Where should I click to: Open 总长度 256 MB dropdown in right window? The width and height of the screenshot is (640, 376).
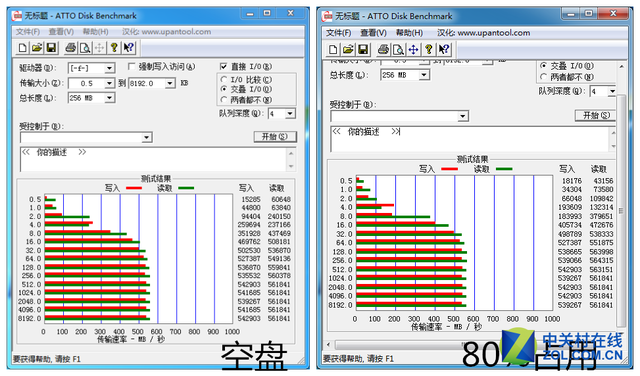(x=424, y=75)
